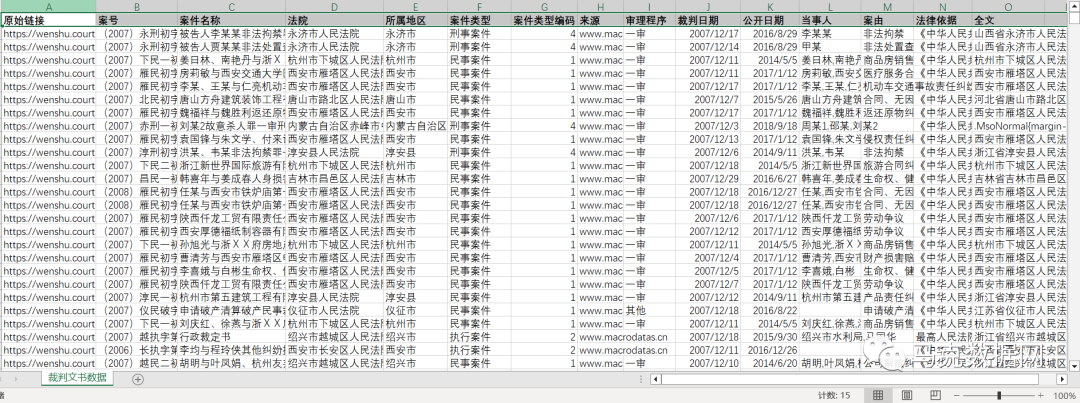Select column J header letter
Viewport: 1080px width, 403px height.
707,6
